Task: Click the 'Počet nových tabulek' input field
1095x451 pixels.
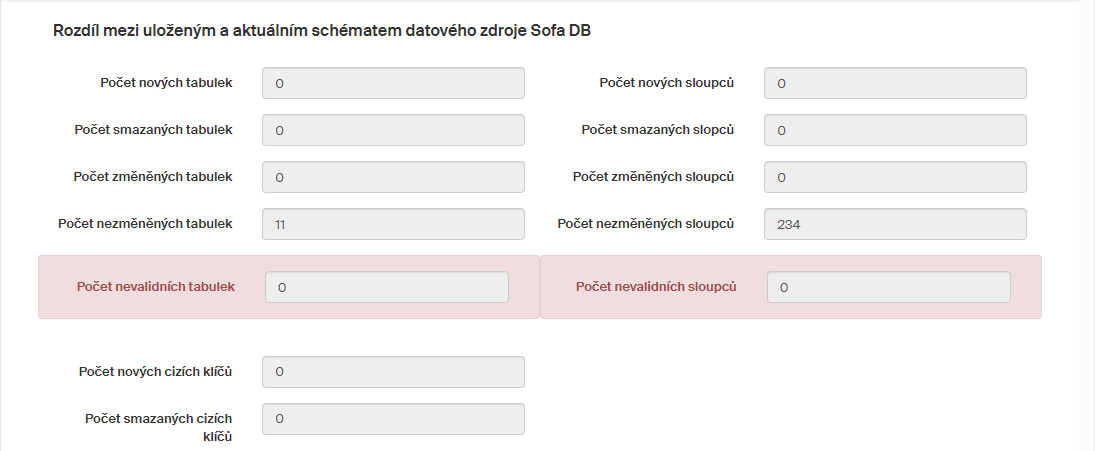Action: (x=393, y=83)
